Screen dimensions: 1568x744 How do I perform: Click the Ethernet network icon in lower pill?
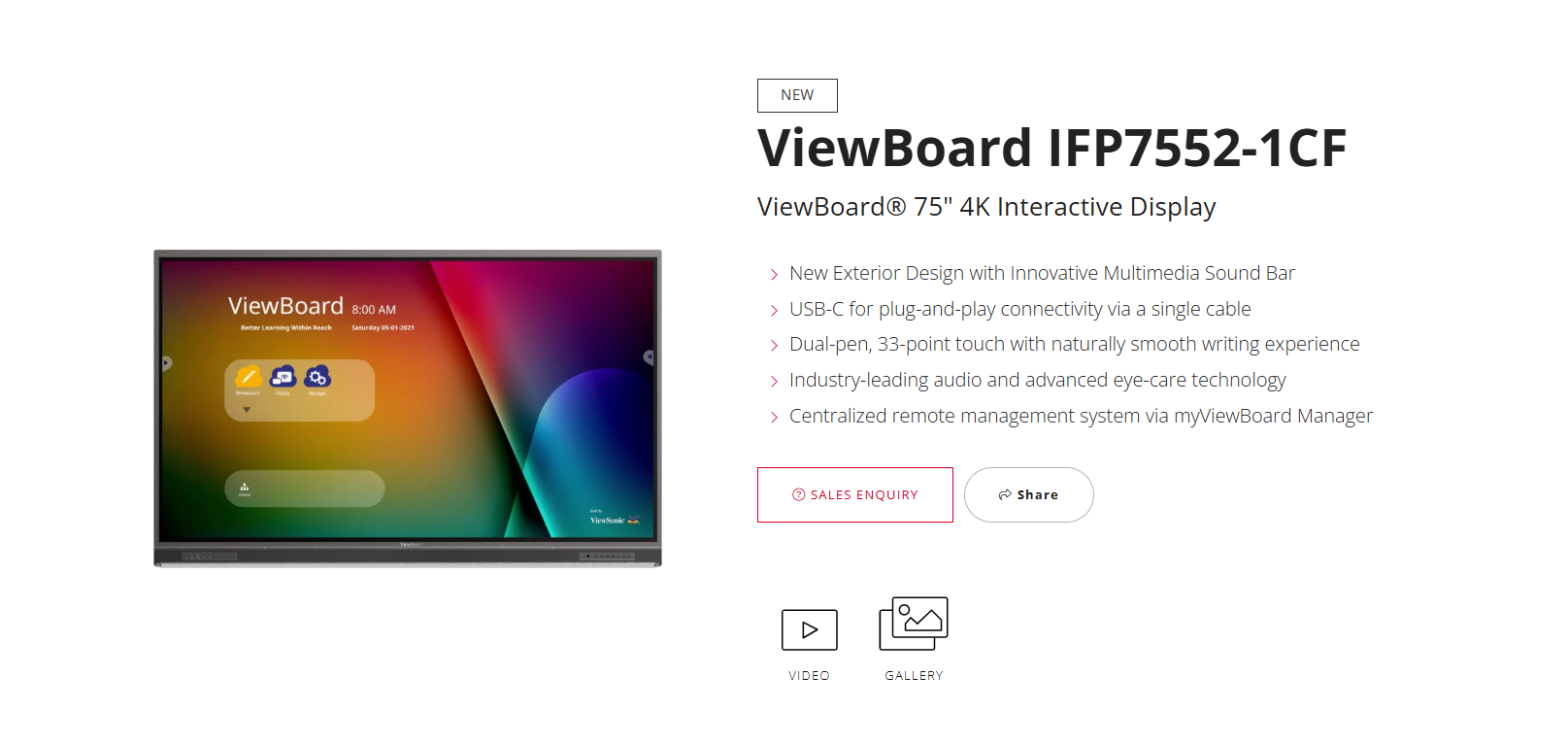click(245, 487)
